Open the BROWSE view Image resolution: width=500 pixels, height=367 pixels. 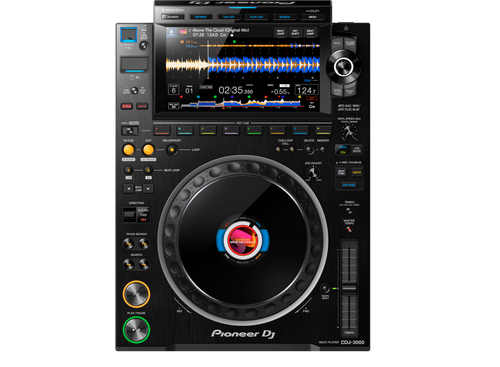201,17
